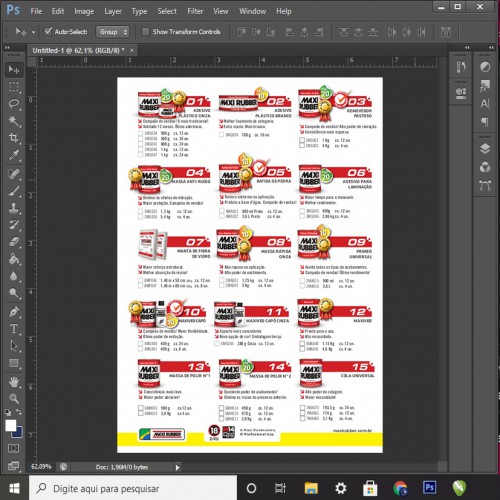500x500 pixels.
Task: Select the History Brush tool
Action: pos(14,225)
